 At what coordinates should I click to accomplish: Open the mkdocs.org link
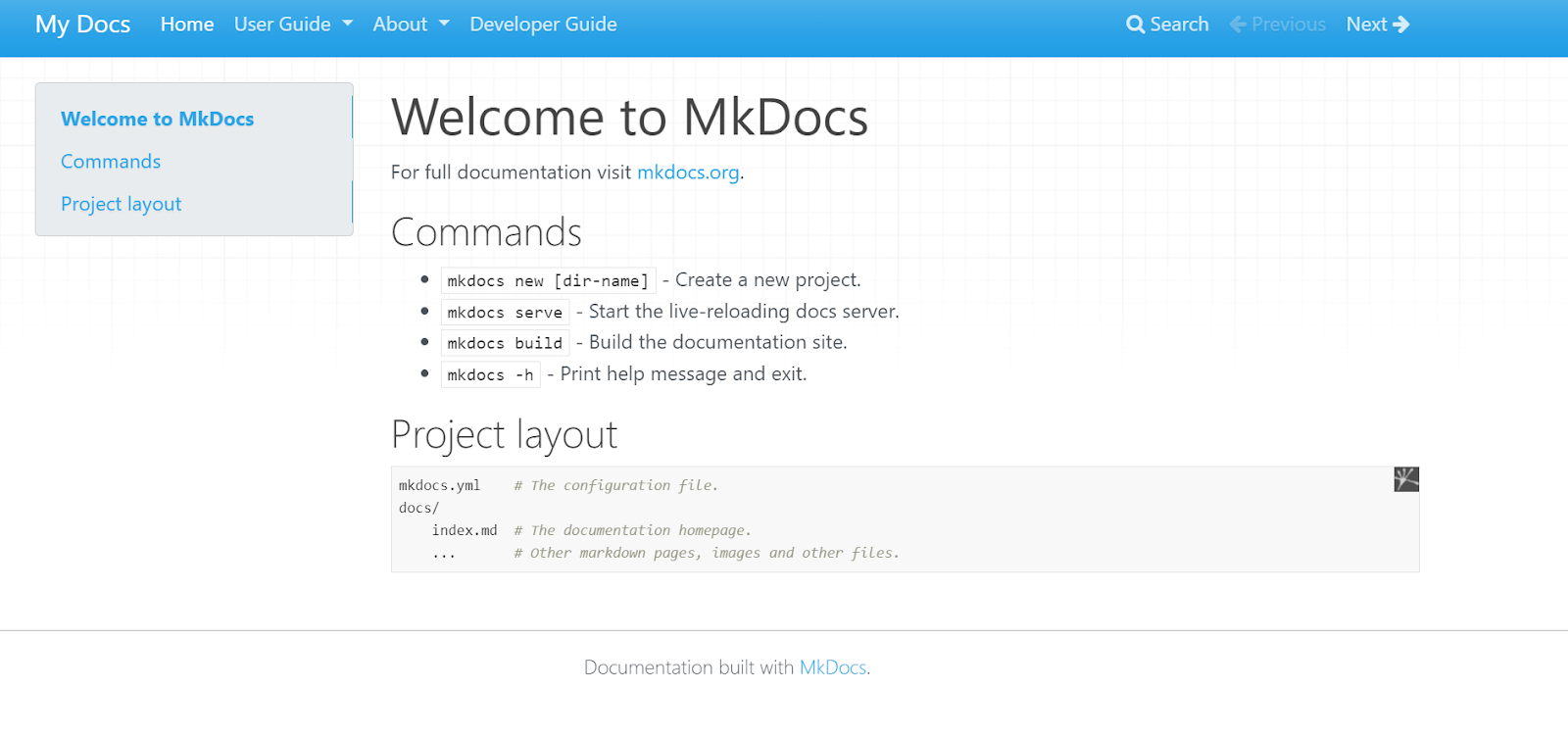(x=688, y=172)
